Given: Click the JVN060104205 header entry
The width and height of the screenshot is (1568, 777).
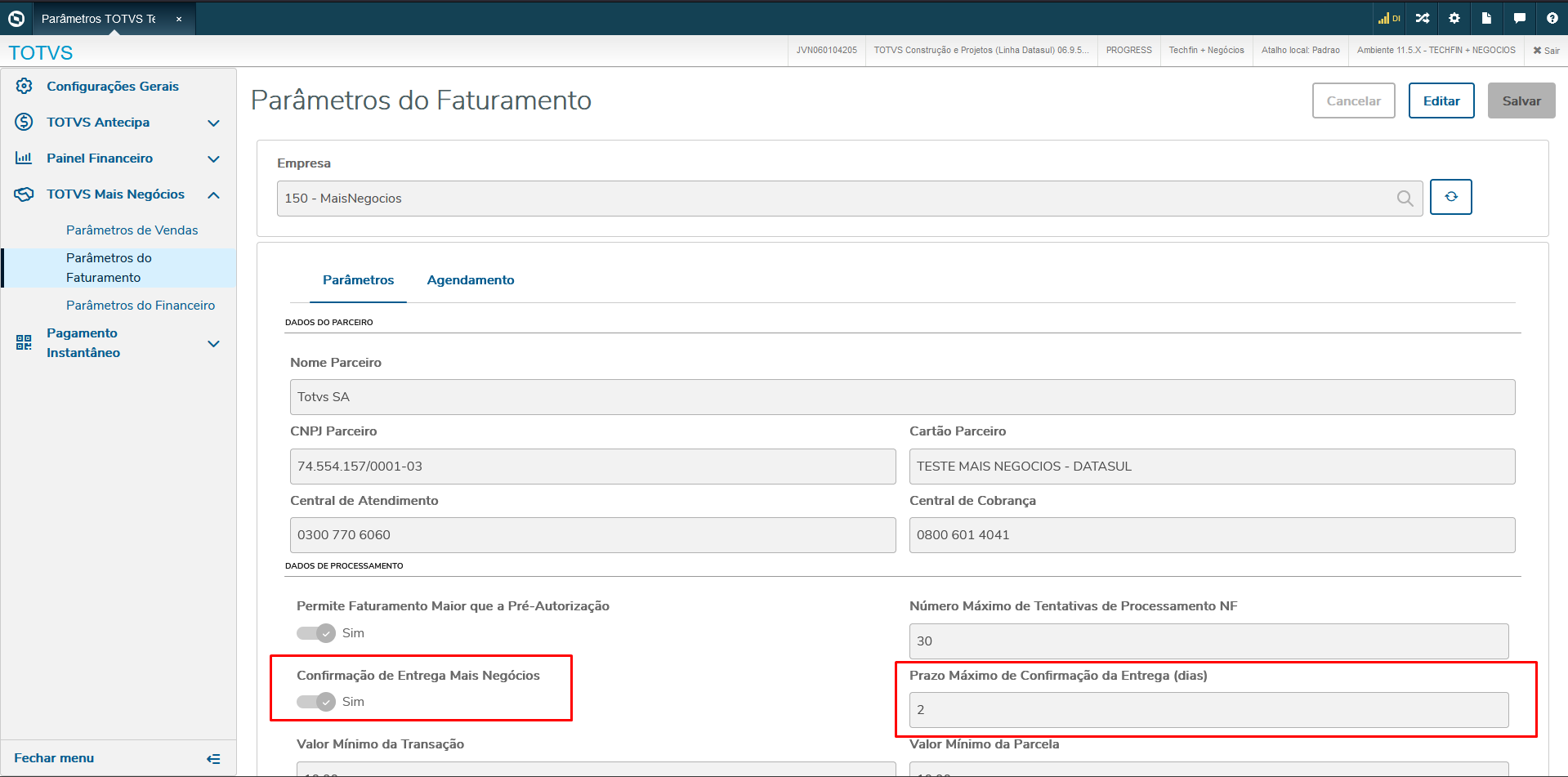Looking at the screenshot, I should click(x=827, y=51).
